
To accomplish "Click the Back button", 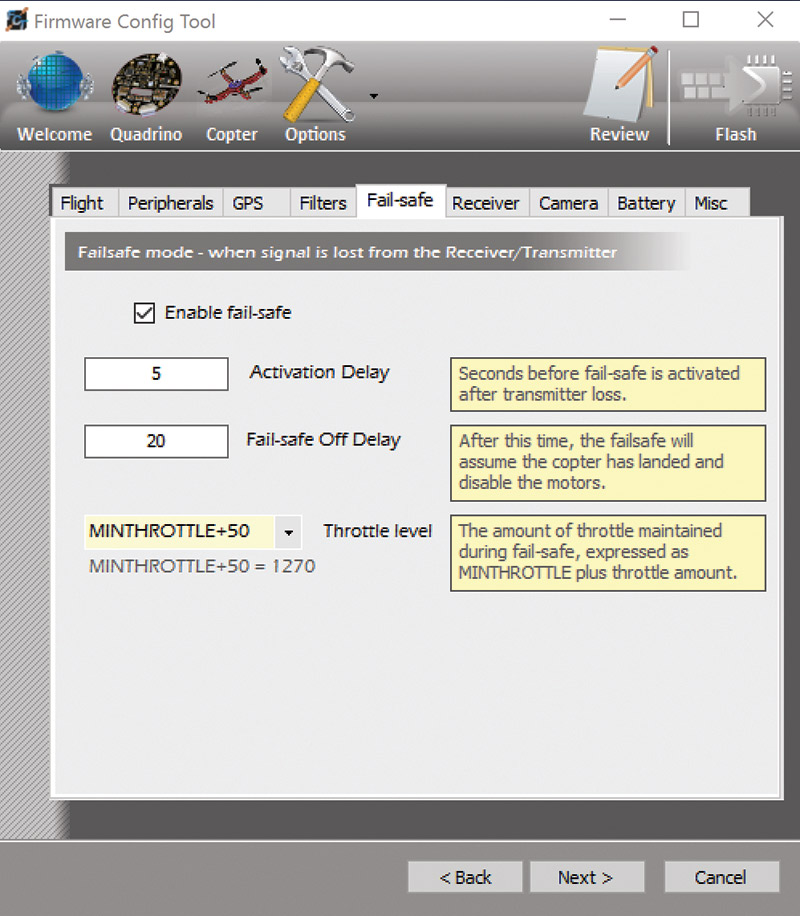I will coord(465,877).
